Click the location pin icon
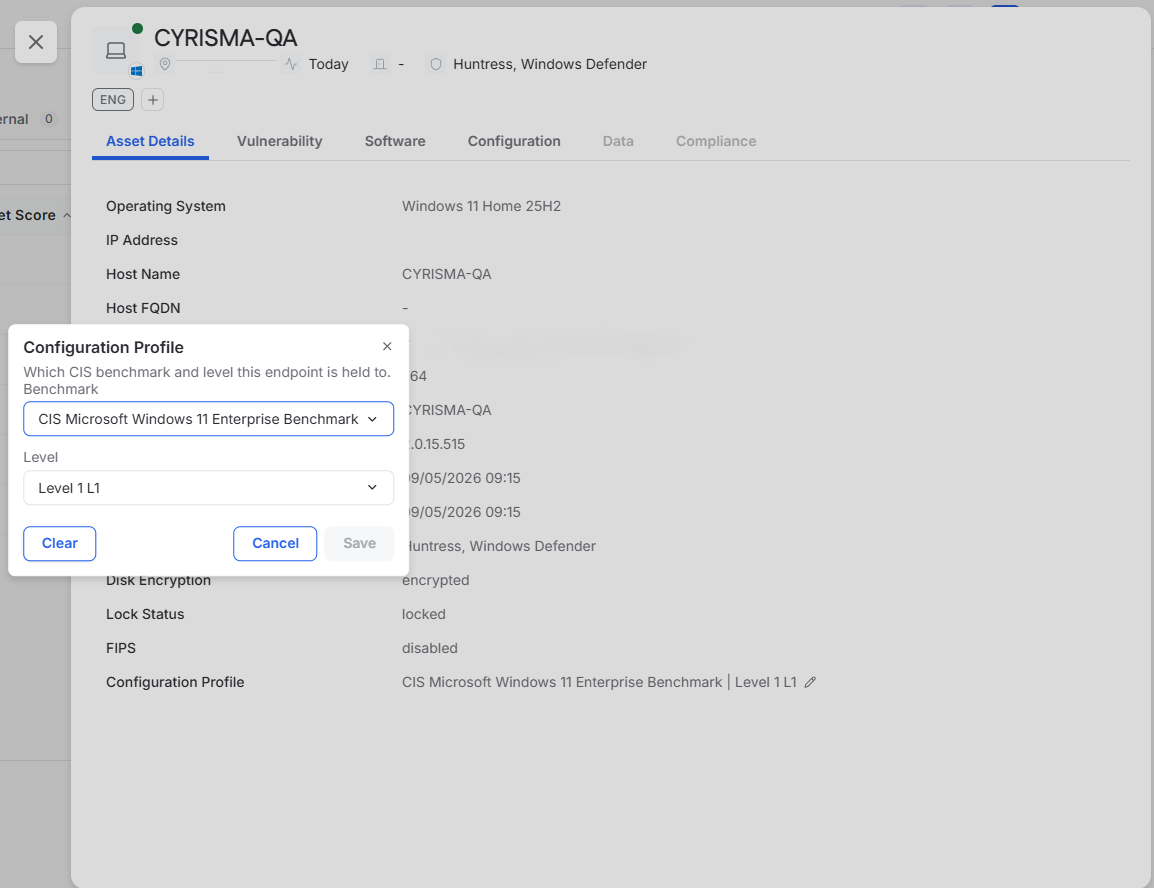1154x888 pixels. click(165, 64)
